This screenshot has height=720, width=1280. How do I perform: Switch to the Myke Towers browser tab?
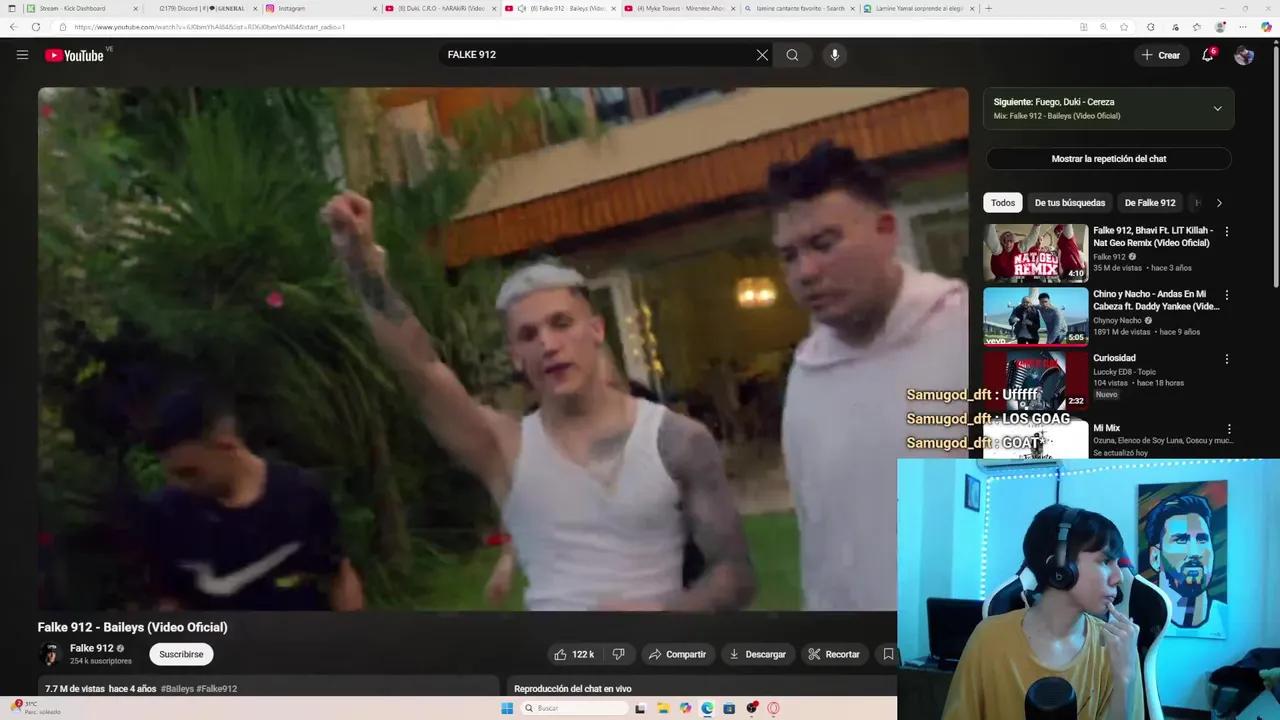point(680,8)
